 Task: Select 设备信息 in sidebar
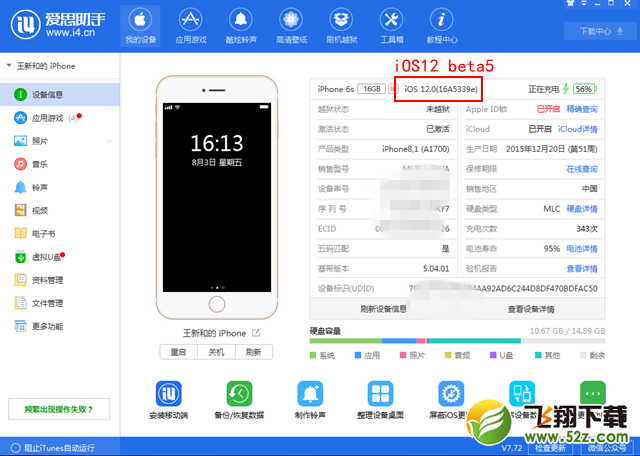[60, 94]
